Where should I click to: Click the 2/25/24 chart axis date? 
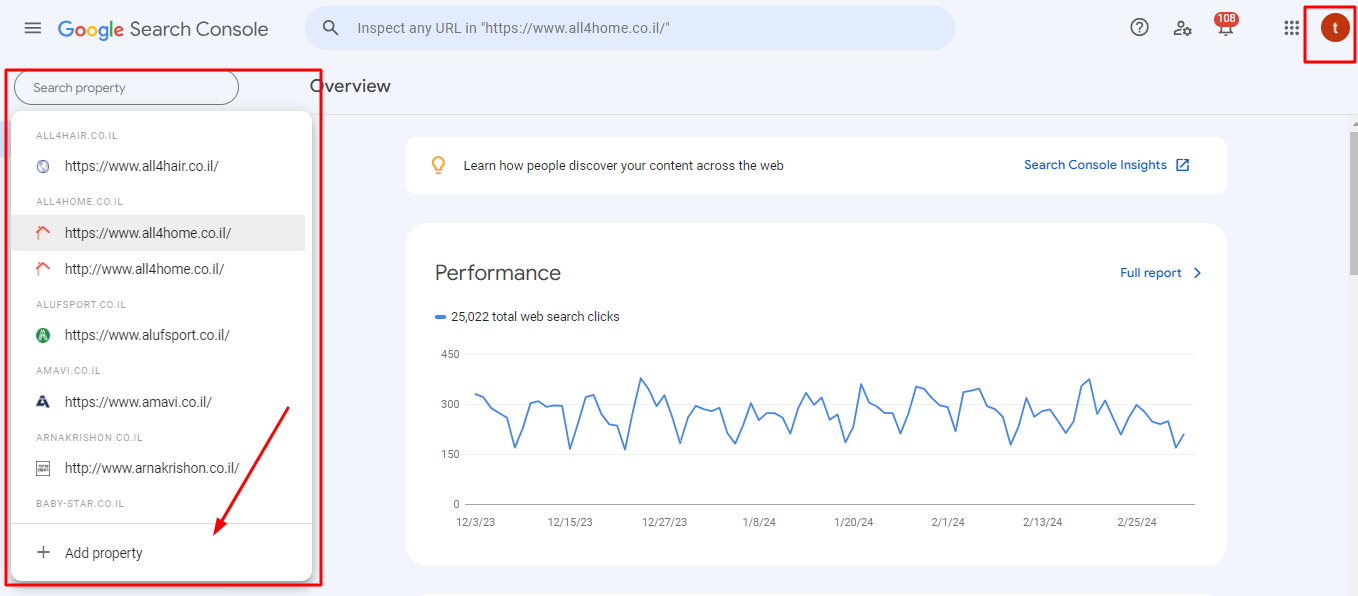tap(1135, 523)
